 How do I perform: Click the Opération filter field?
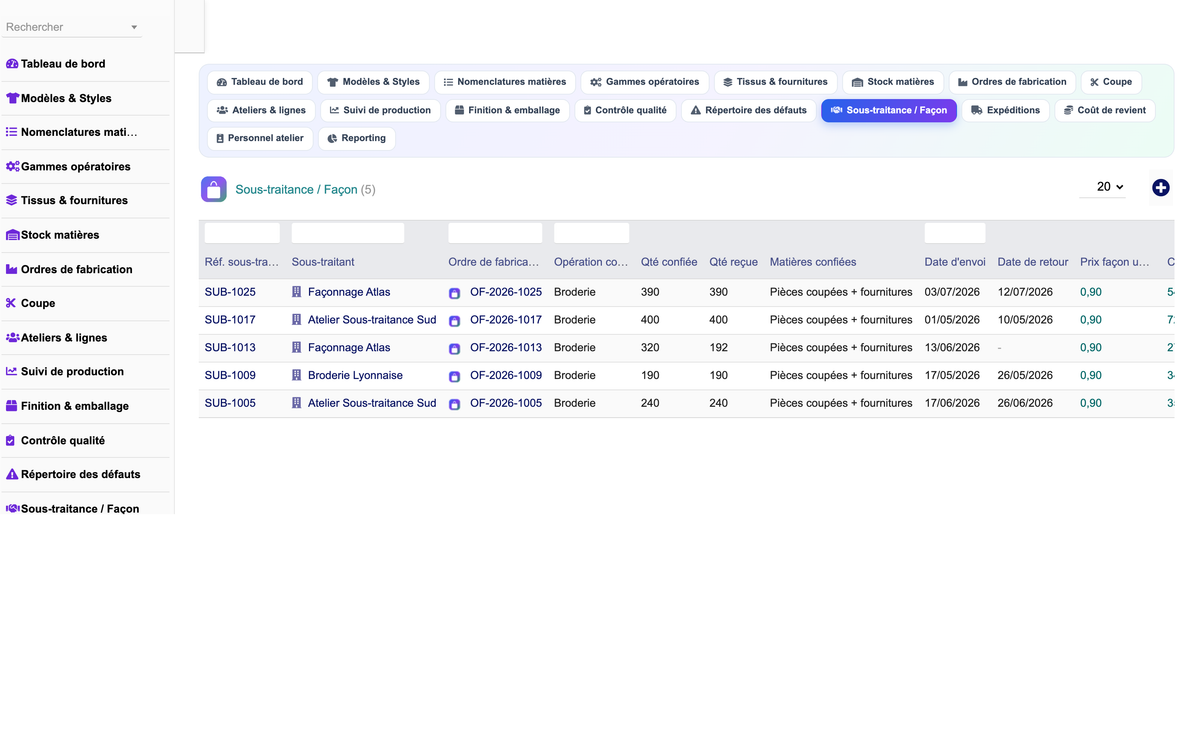pyautogui.click(x=591, y=233)
